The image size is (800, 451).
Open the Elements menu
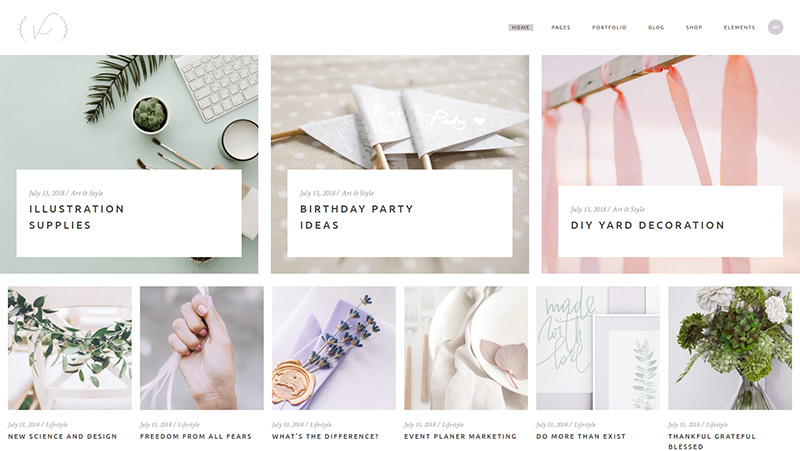click(x=739, y=28)
